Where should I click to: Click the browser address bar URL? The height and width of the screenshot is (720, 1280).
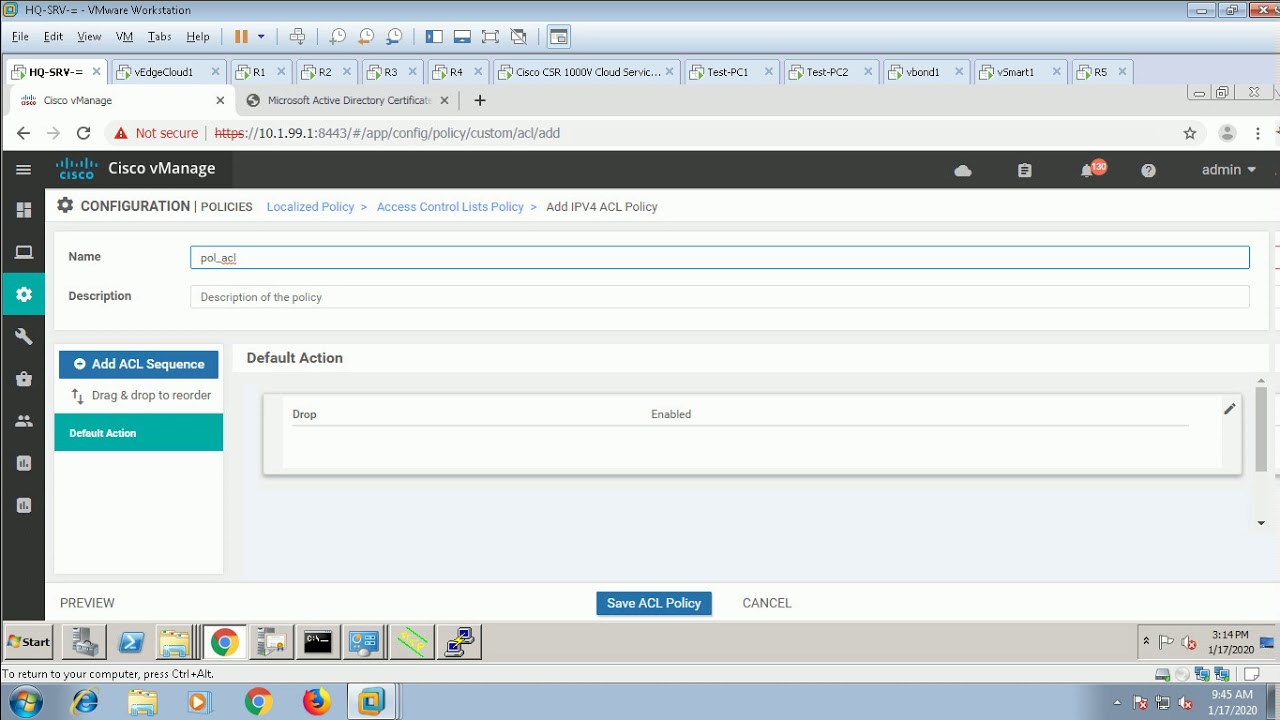click(x=387, y=133)
